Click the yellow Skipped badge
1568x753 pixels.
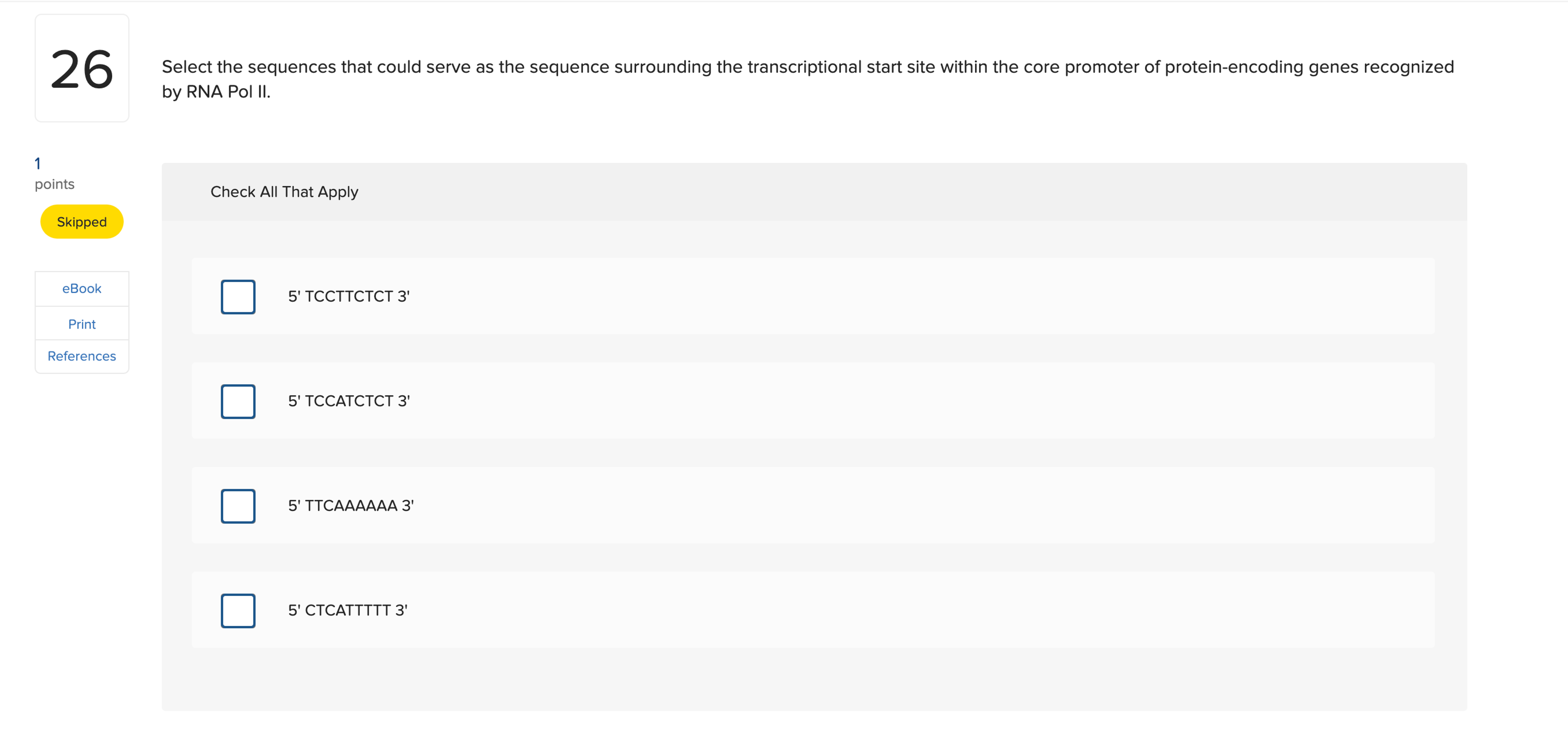tap(82, 221)
